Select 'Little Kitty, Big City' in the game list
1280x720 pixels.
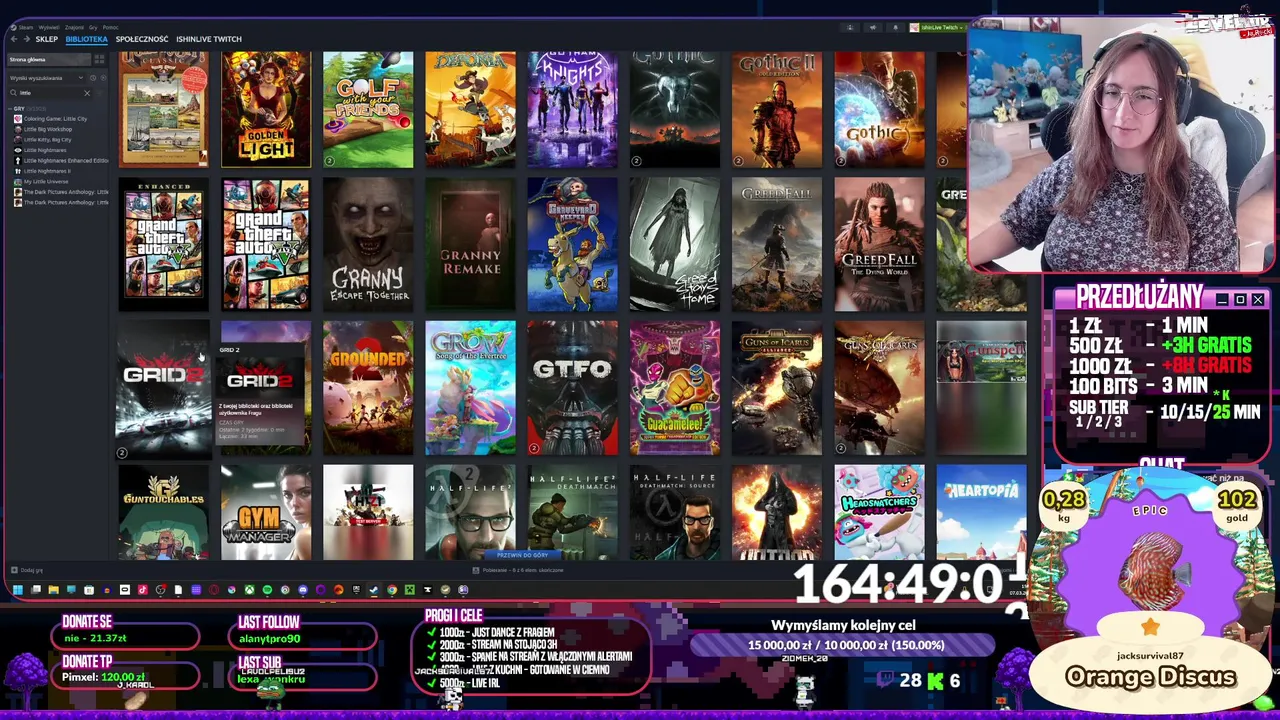(47, 140)
